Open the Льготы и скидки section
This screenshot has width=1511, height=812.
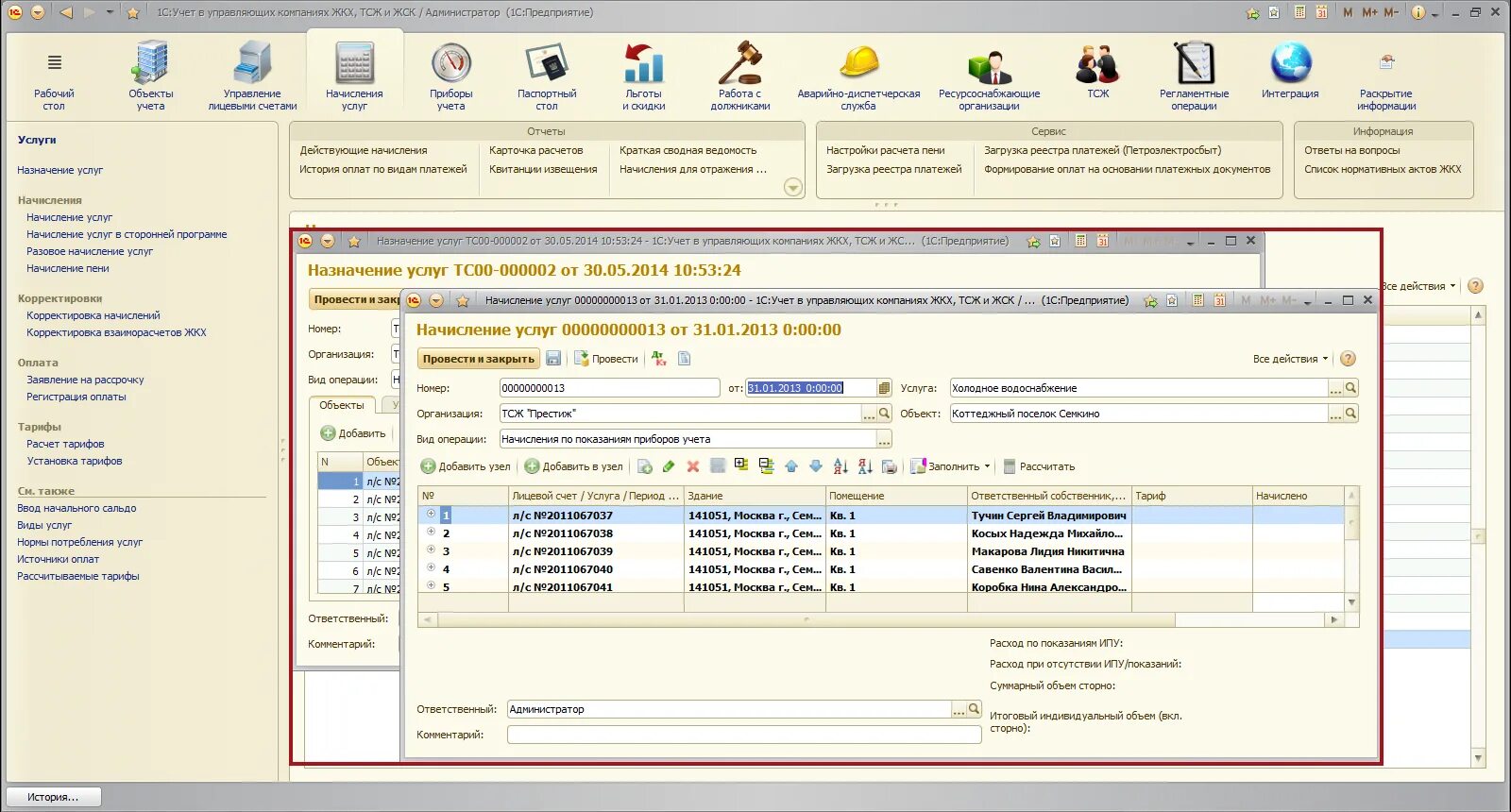(644, 76)
